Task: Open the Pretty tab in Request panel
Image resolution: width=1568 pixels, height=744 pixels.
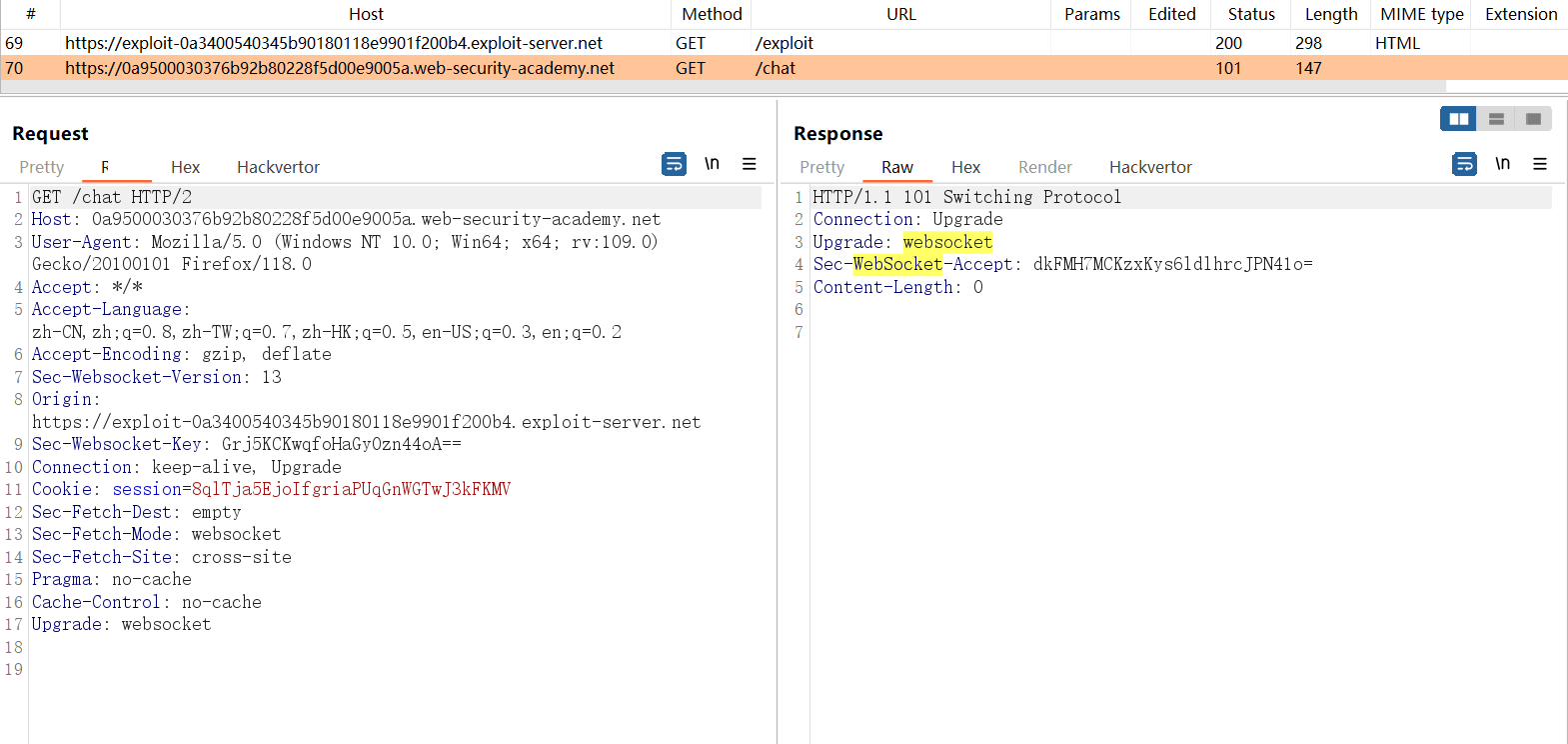Action: pos(42,167)
